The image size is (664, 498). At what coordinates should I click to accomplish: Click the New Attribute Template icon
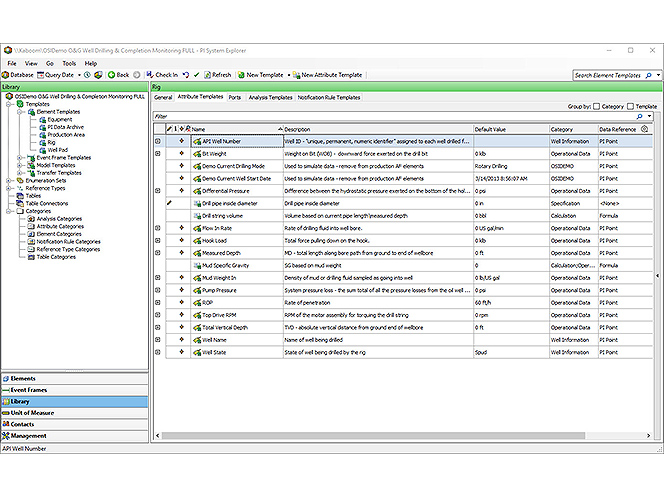[297, 75]
